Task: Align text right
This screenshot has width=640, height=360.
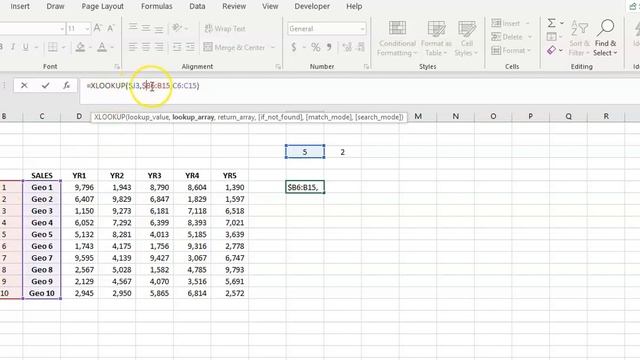Action: 159,47
